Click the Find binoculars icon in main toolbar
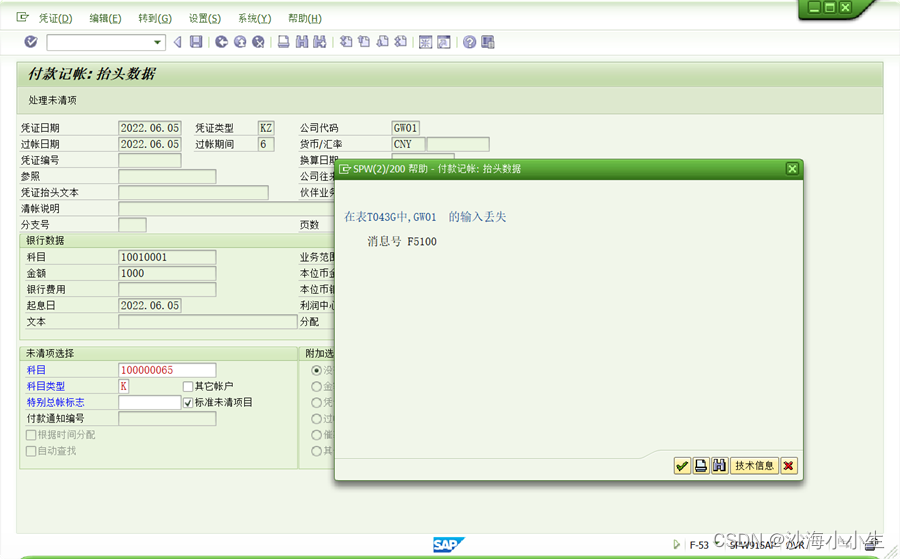Screen dimensions: 900x559 click(302, 42)
